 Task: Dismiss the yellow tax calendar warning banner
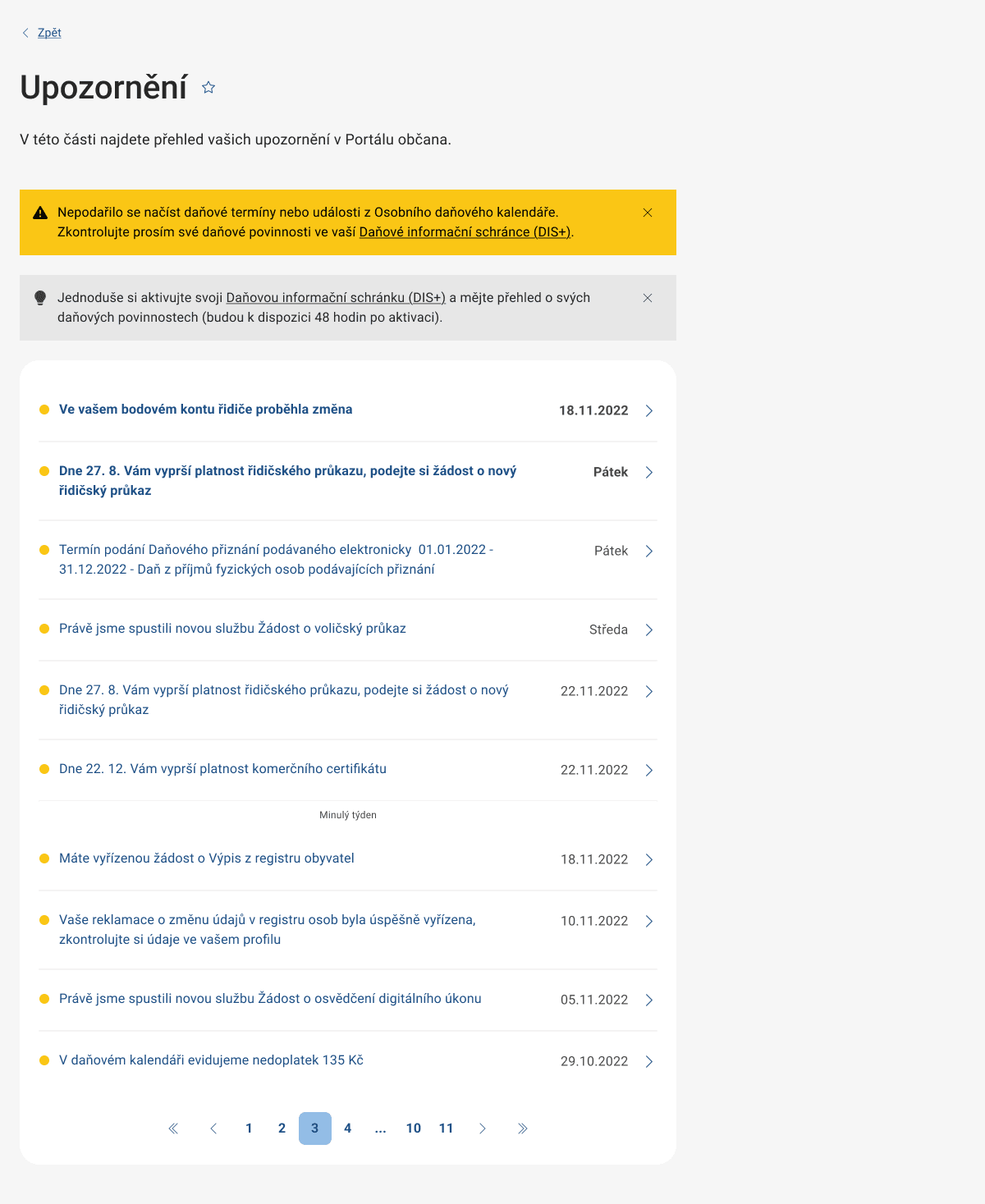pyautogui.click(x=648, y=213)
